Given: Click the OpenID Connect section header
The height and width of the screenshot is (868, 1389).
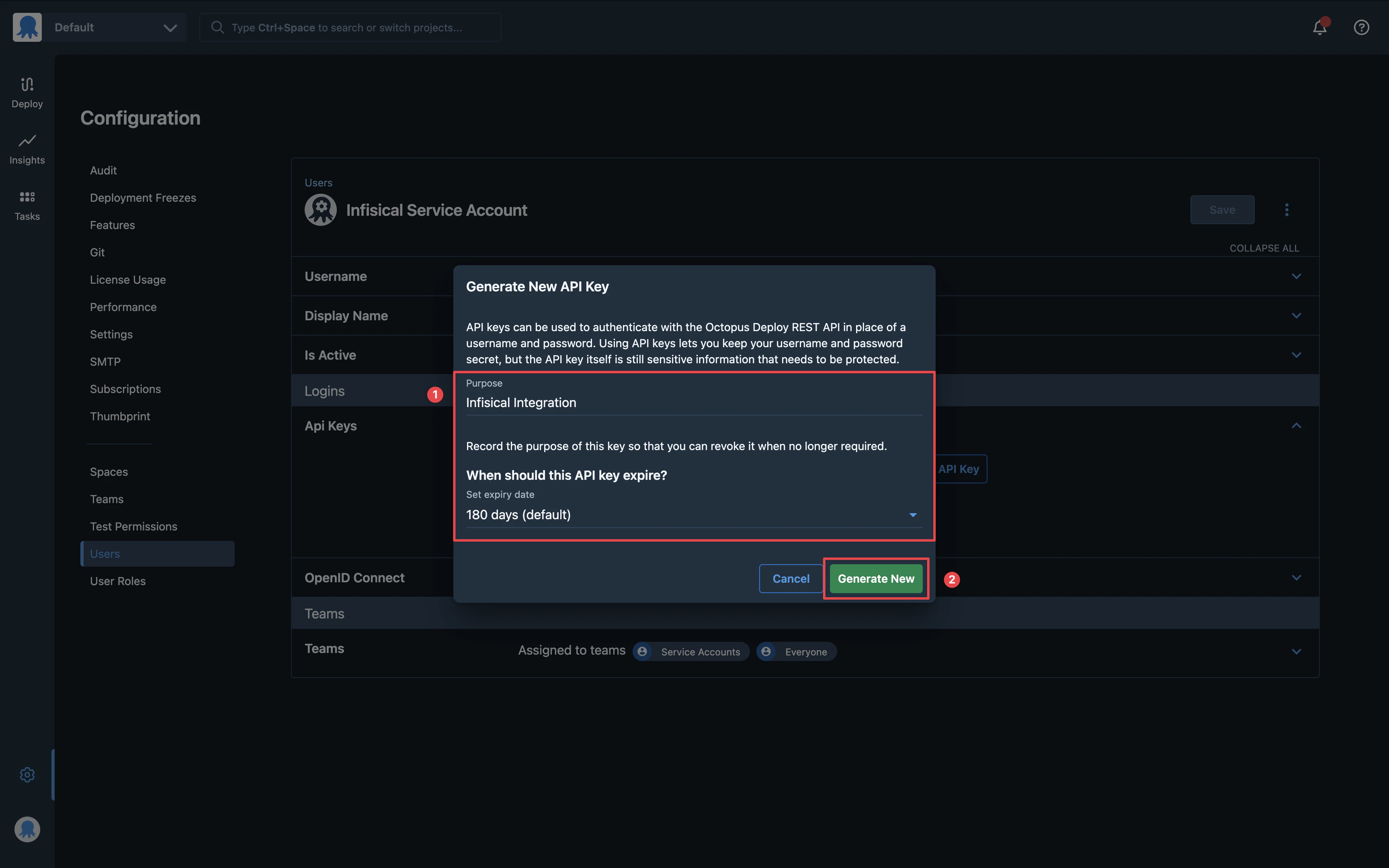Looking at the screenshot, I should point(354,577).
